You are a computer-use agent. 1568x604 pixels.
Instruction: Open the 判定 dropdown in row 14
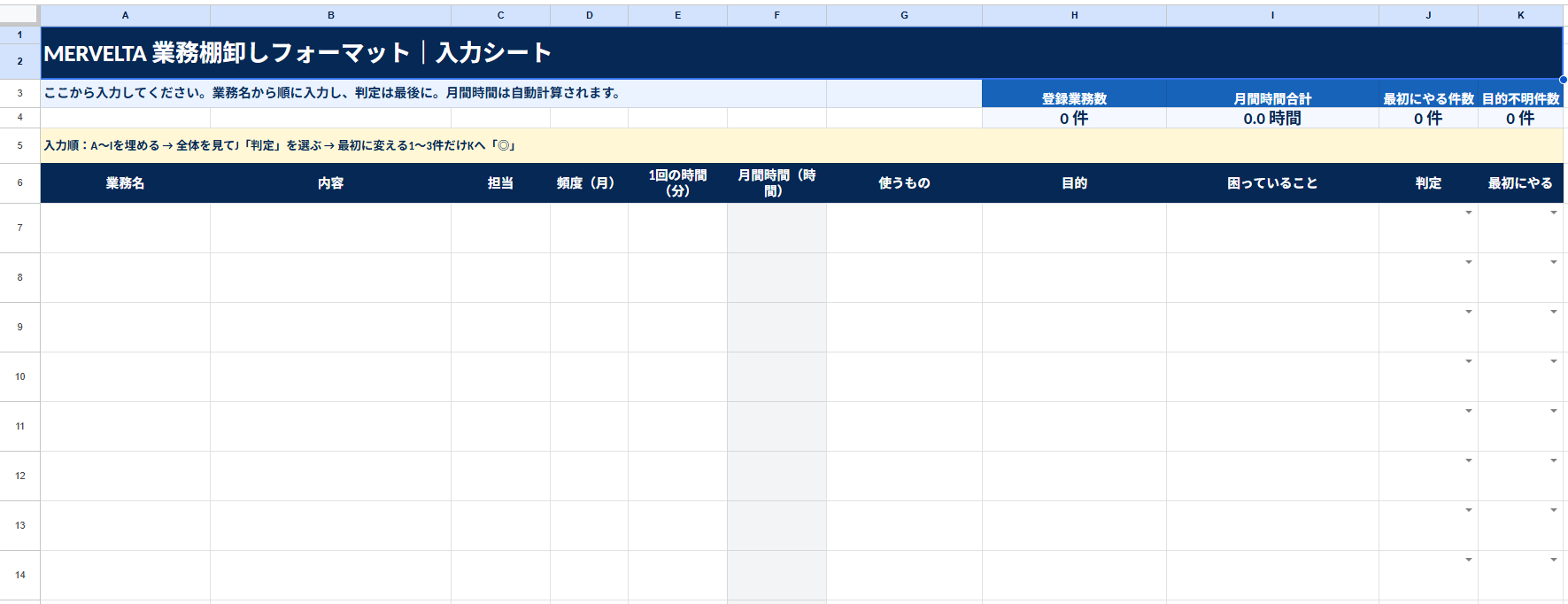pos(1469,560)
